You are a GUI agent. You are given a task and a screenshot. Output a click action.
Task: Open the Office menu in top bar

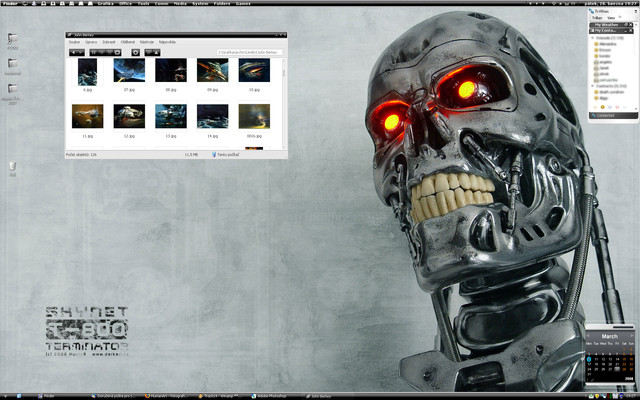pyautogui.click(x=125, y=3)
